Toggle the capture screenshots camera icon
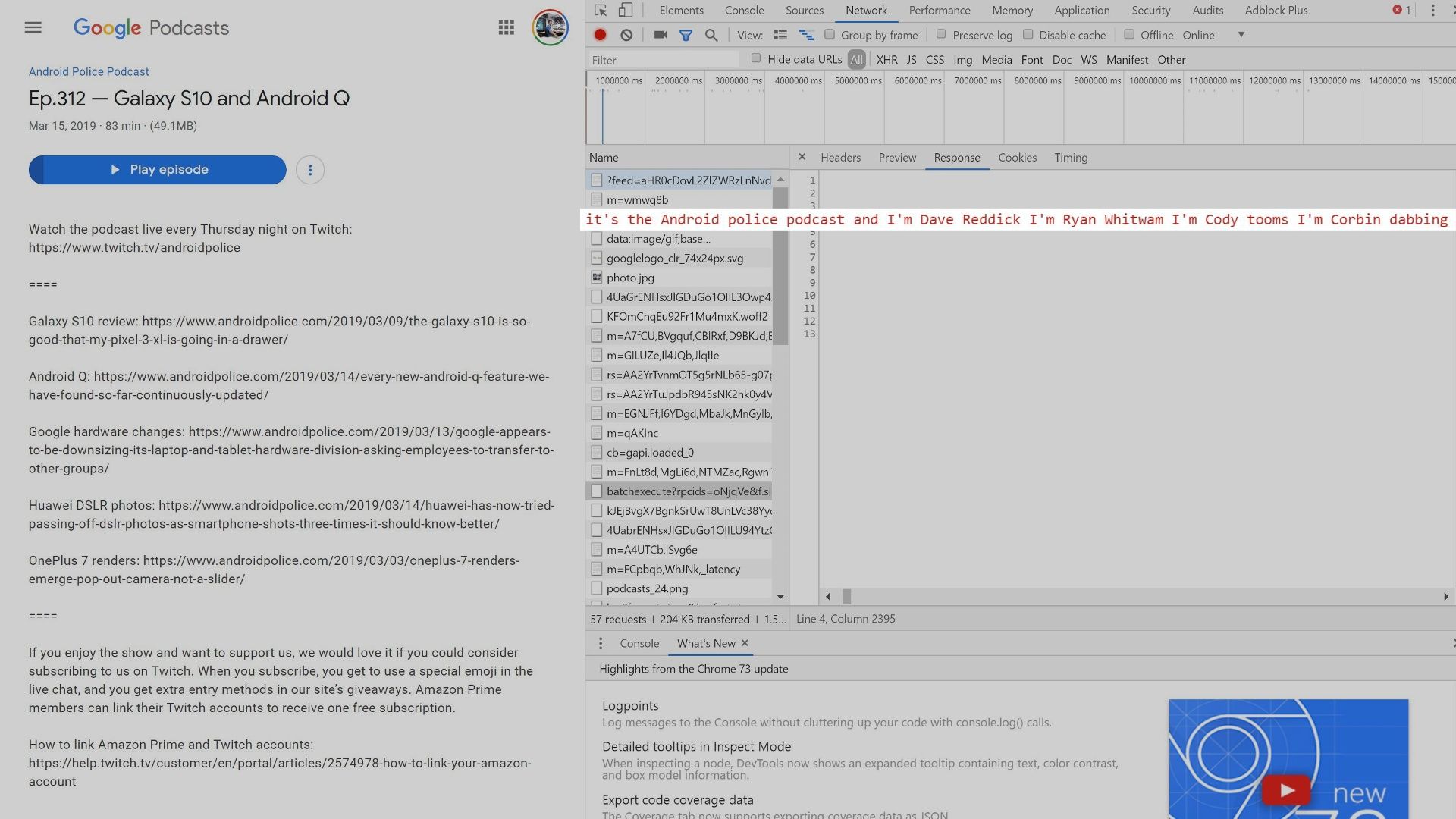Viewport: 1456px width, 819px height. coord(661,35)
